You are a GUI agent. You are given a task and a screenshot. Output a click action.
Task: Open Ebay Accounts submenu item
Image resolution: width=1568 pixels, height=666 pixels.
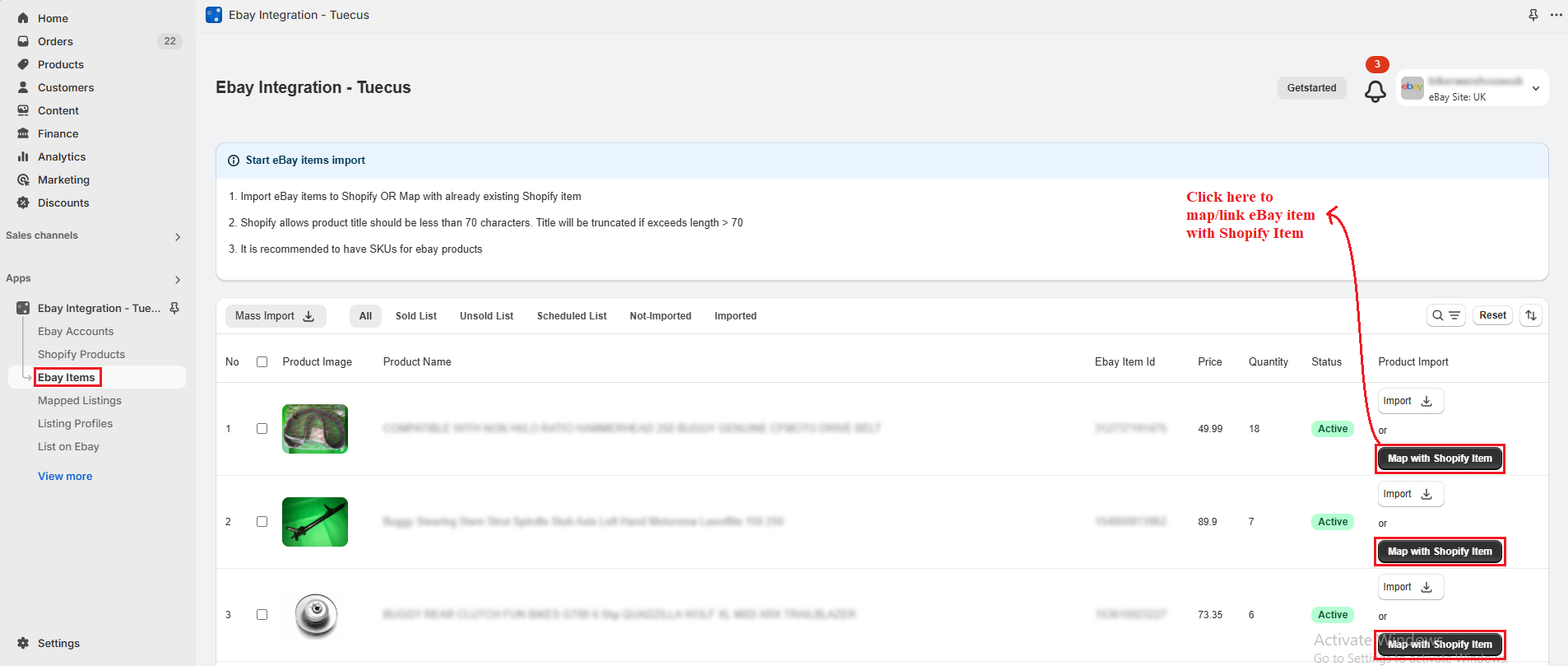tap(76, 331)
